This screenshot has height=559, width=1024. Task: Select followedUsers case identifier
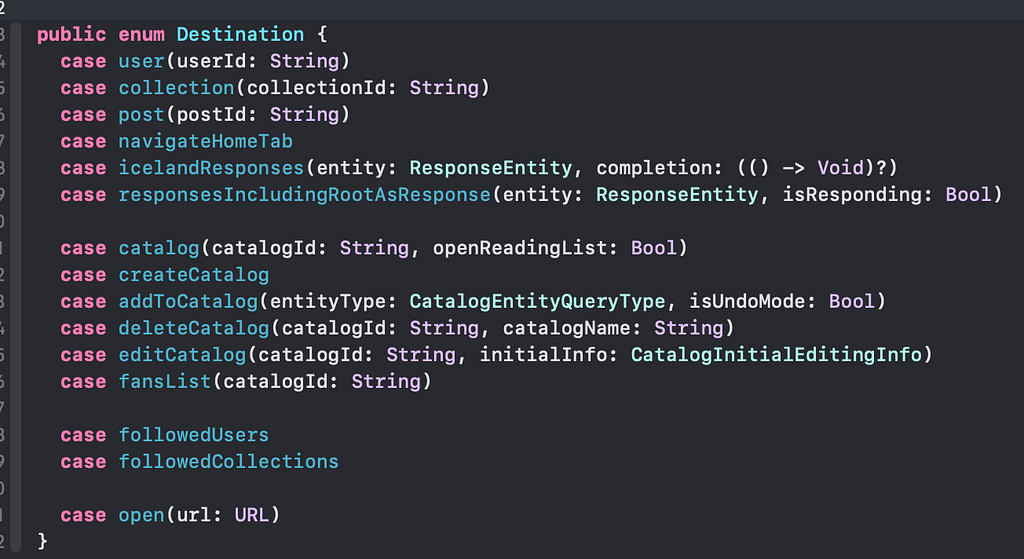(x=193, y=435)
